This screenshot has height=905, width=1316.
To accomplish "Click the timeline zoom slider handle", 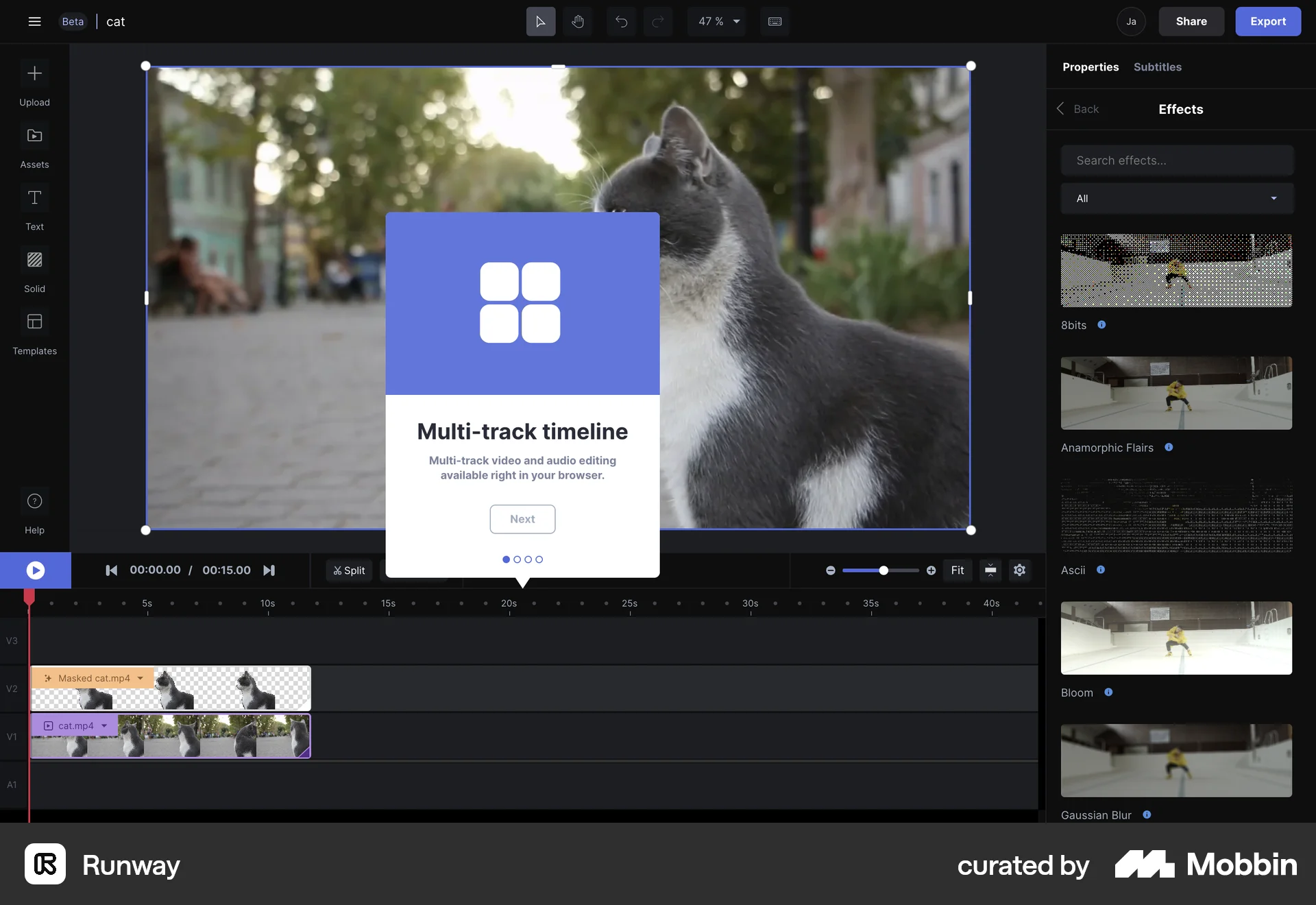I will click(x=884, y=570).
